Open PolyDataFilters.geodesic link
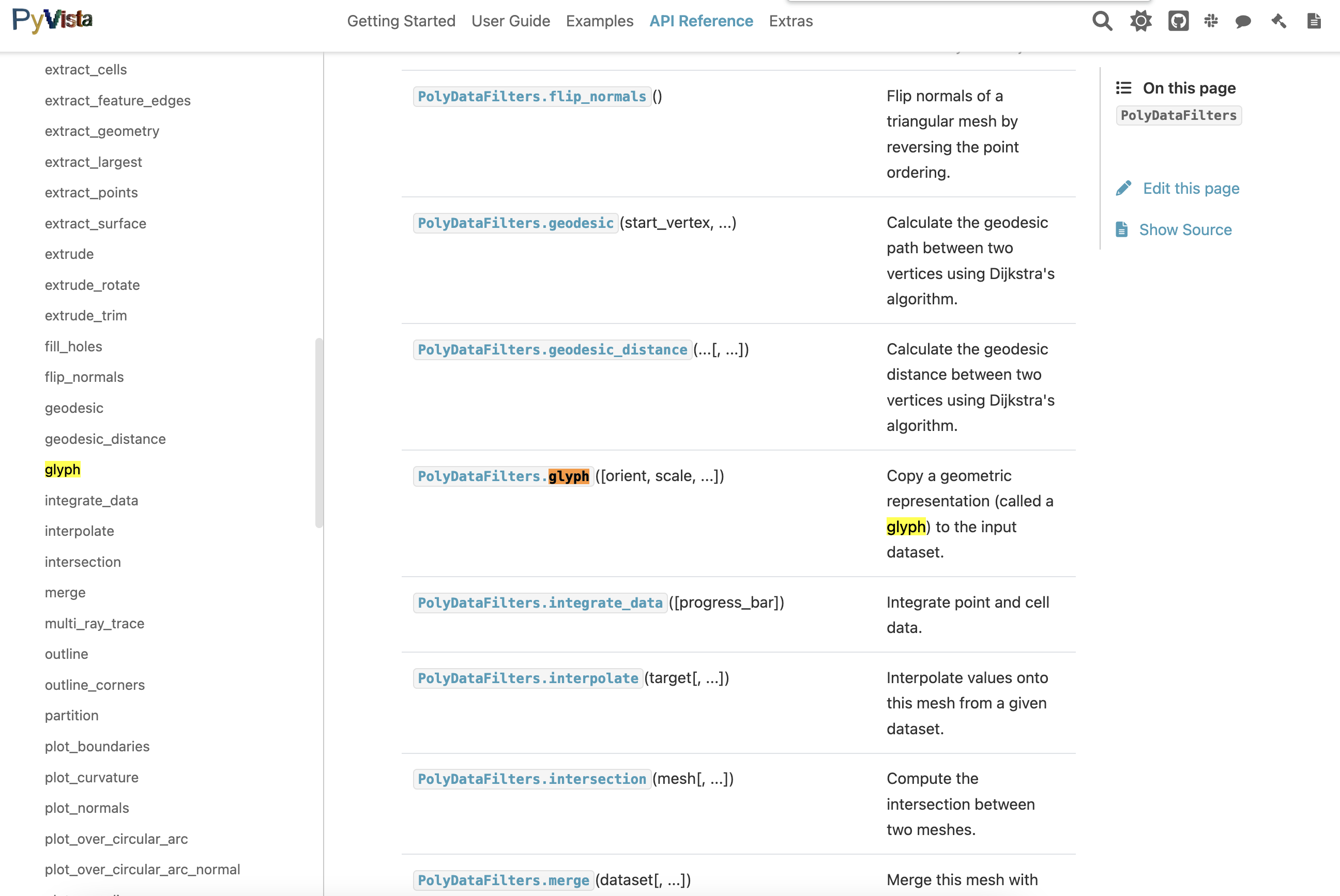Image resolution: width=1340 pixels, height=896 pixels. [515, 223]
